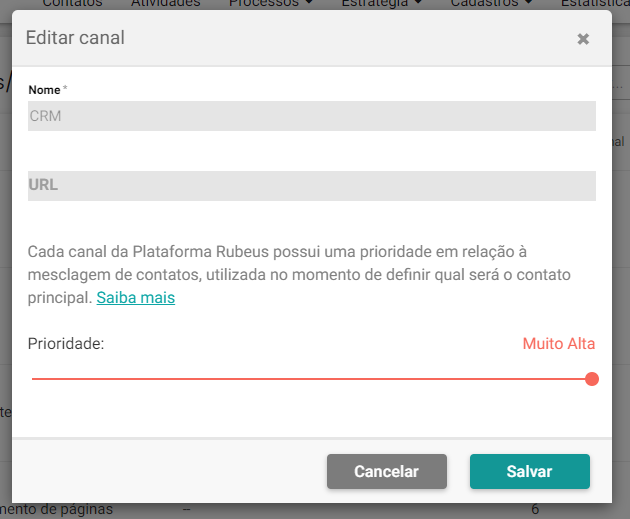Focus the URL input field

point(311,186)
